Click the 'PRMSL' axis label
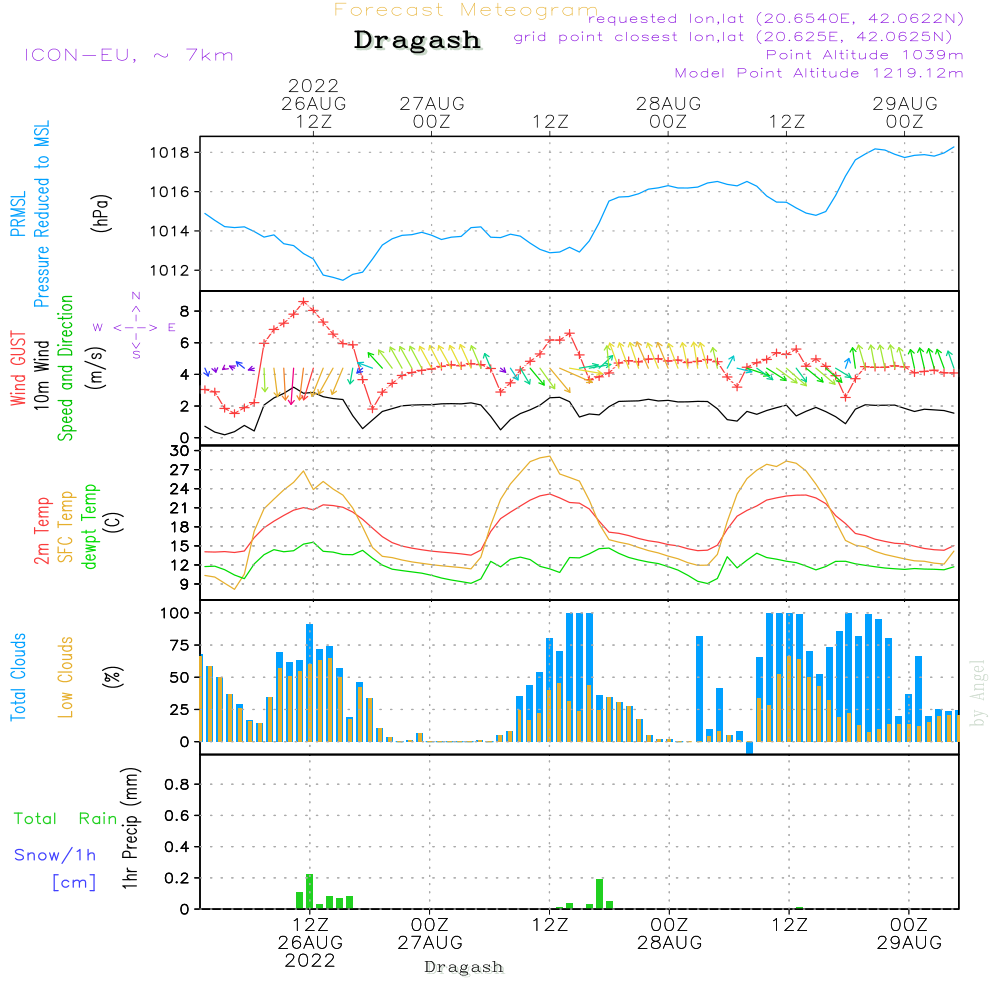Image resolution: width=1000 pixels, height=1000 pixels. pyautogui.click(x=18, y=213)
